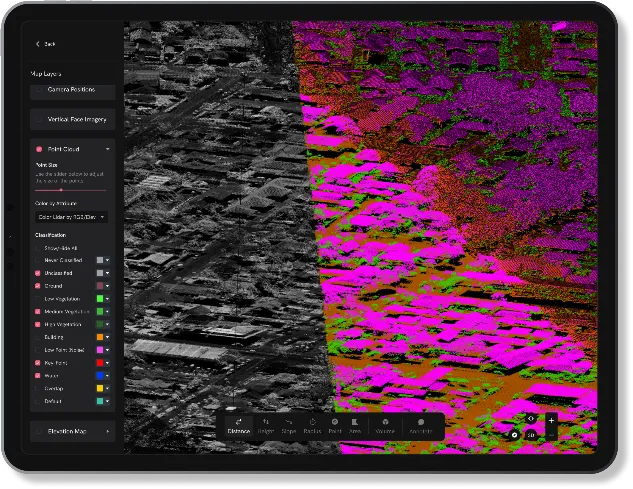Screen dimensions: 633x489
Task: Select the Area measurement tool
Action: 355,425
